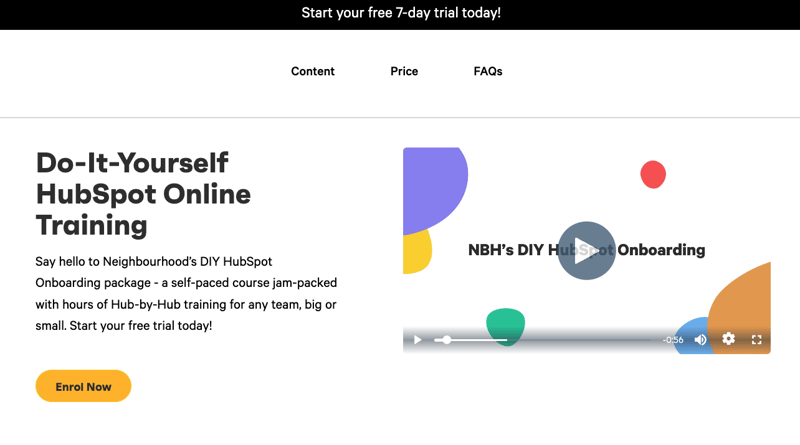The image size is (800, 445).
Task: Click the Enrol Now button
Action: [x=83, y=386]
